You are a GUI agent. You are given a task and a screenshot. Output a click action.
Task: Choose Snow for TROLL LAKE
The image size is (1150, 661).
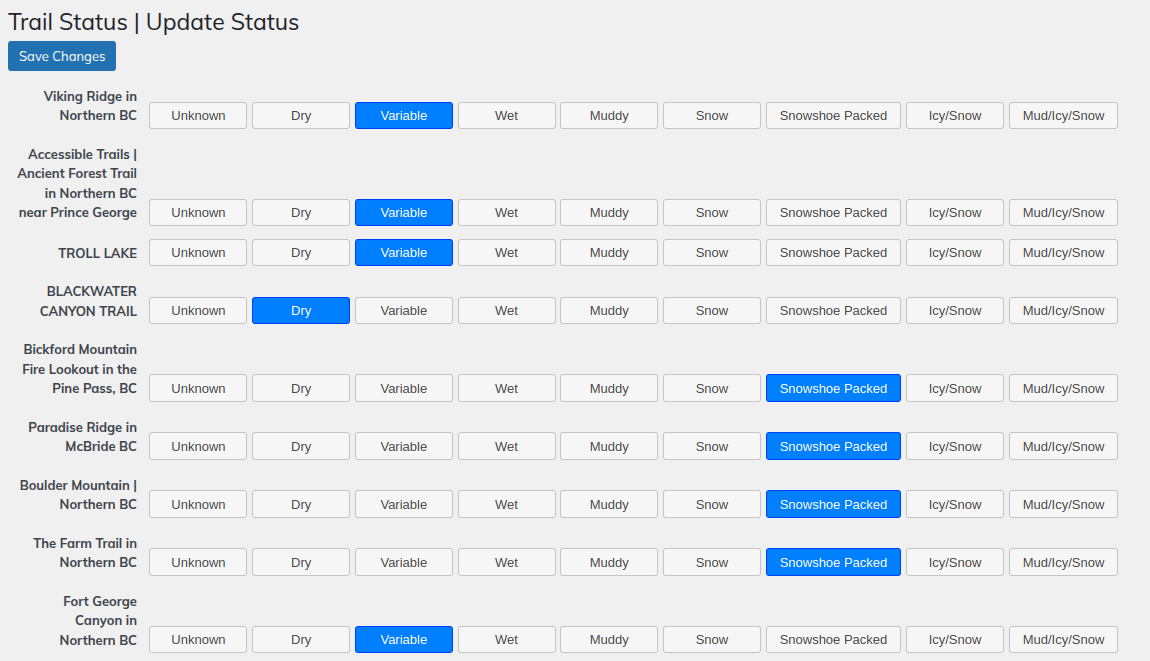click(711, 252)
